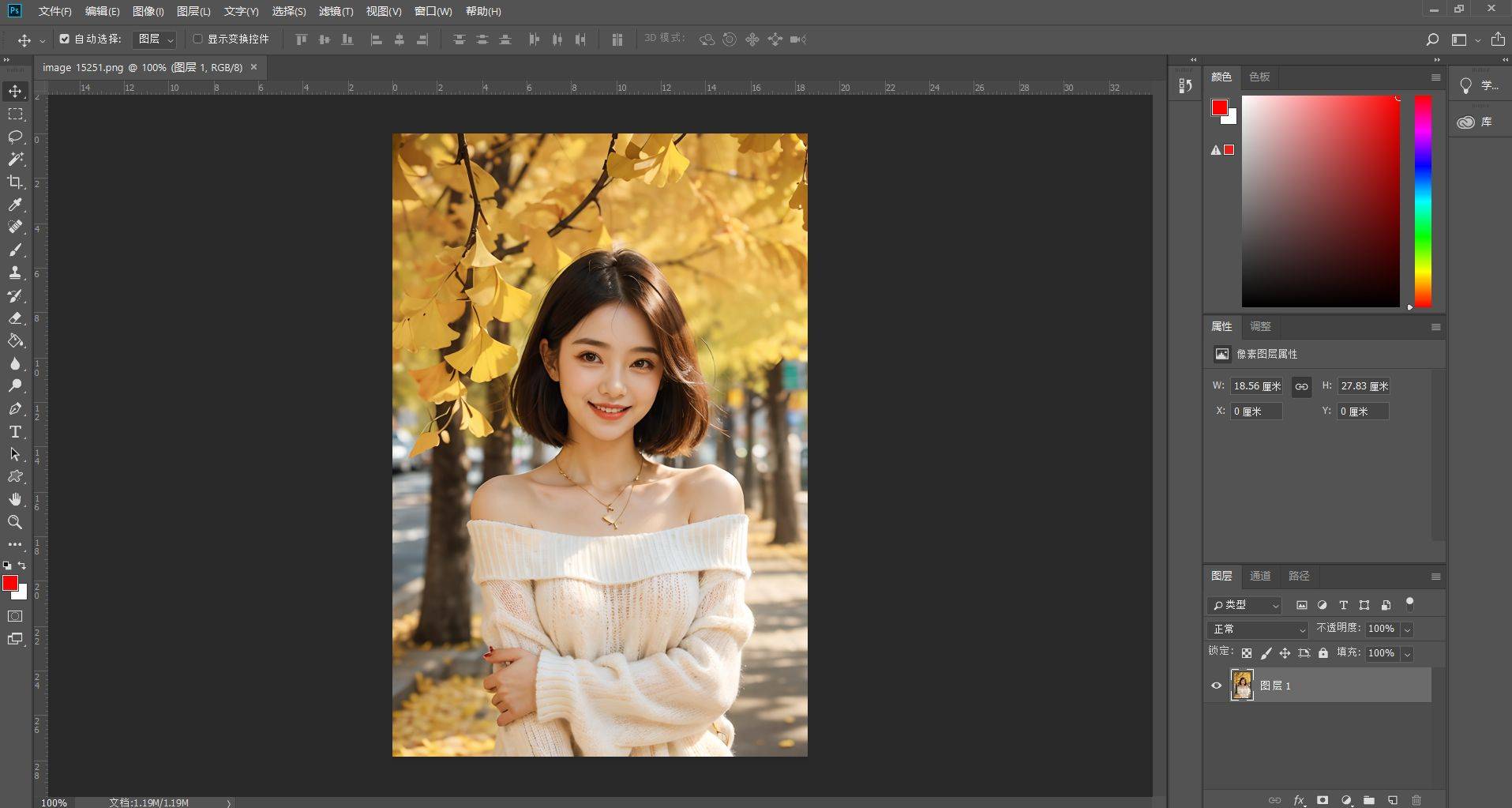Create a new layer from the Layers panel
This screenshot has height=808, width=1512.
(1393, 800)
